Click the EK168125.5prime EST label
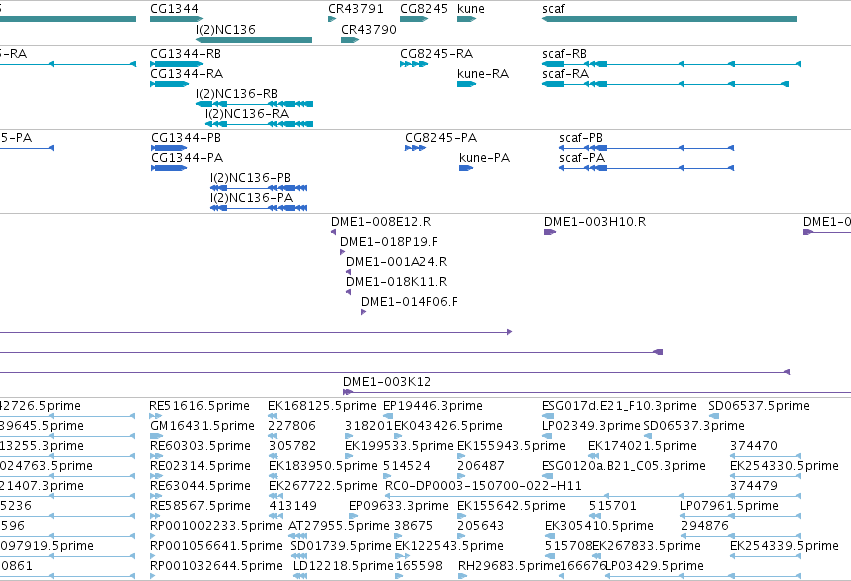Screen dimensions: 851x581 tap(322, 406)
